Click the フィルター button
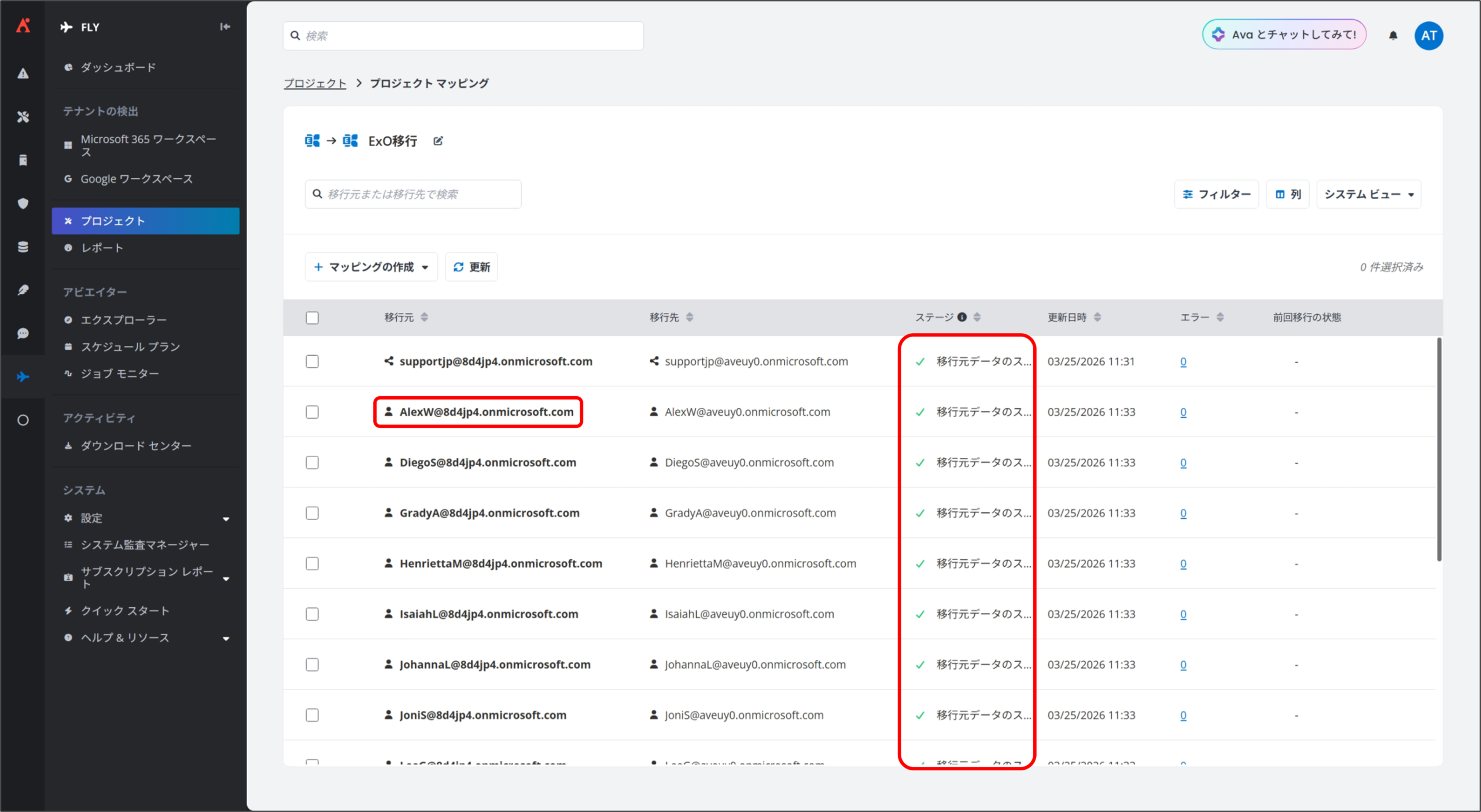The image size is (1481, 812). pyautogui.click(x=1217, y=194)
